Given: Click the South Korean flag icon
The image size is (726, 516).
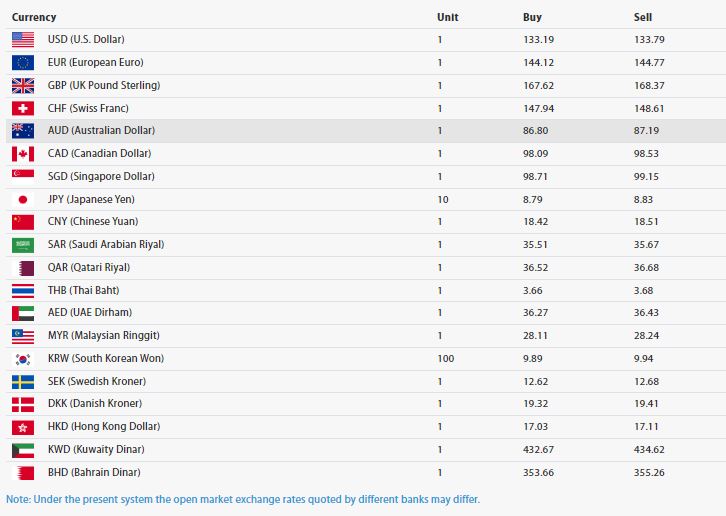Looking at the screenshot, I should (23, 358).
